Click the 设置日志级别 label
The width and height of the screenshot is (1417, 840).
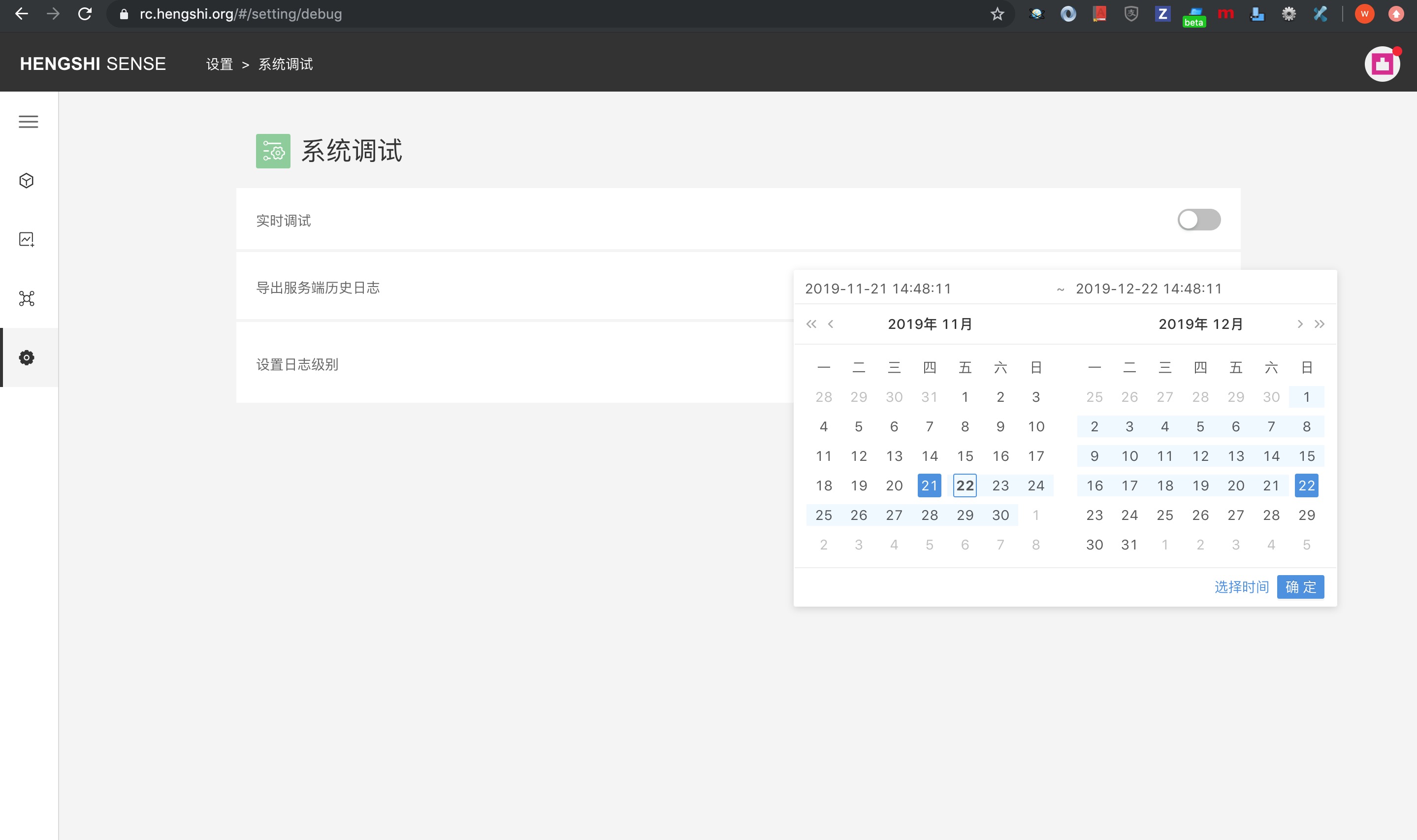pos(297,364)
